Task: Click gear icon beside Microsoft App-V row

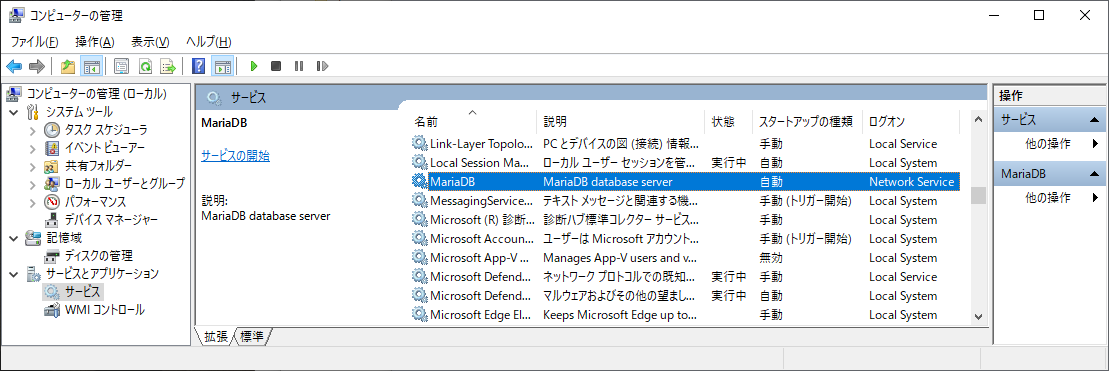Action: [419, 257]
